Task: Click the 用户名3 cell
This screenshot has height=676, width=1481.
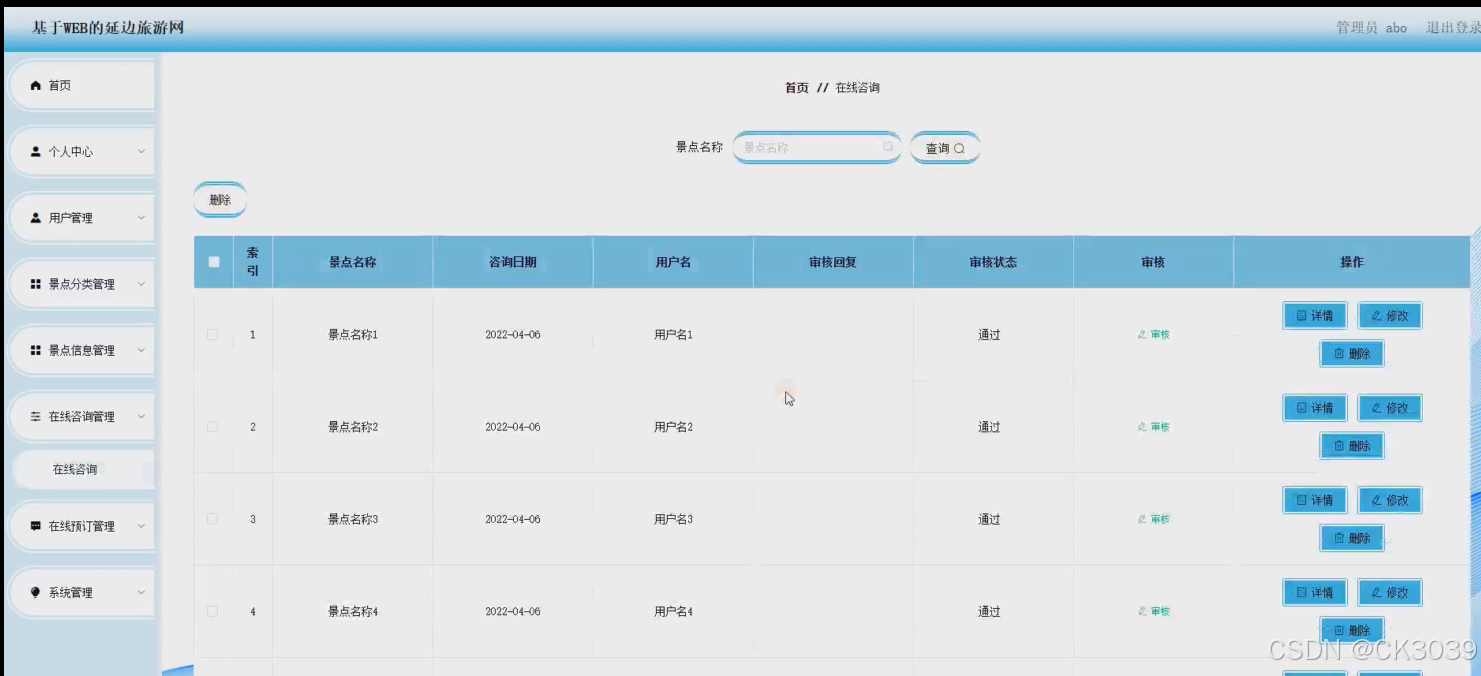Action: pyautogui.click(x=673, y=519)
